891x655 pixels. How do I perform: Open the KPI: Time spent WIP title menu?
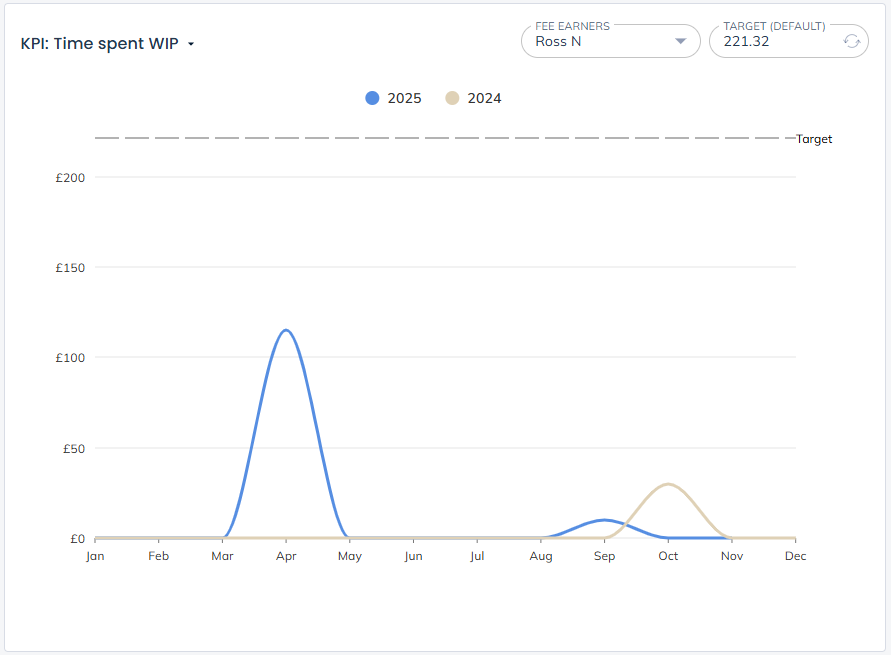point(100,44)
